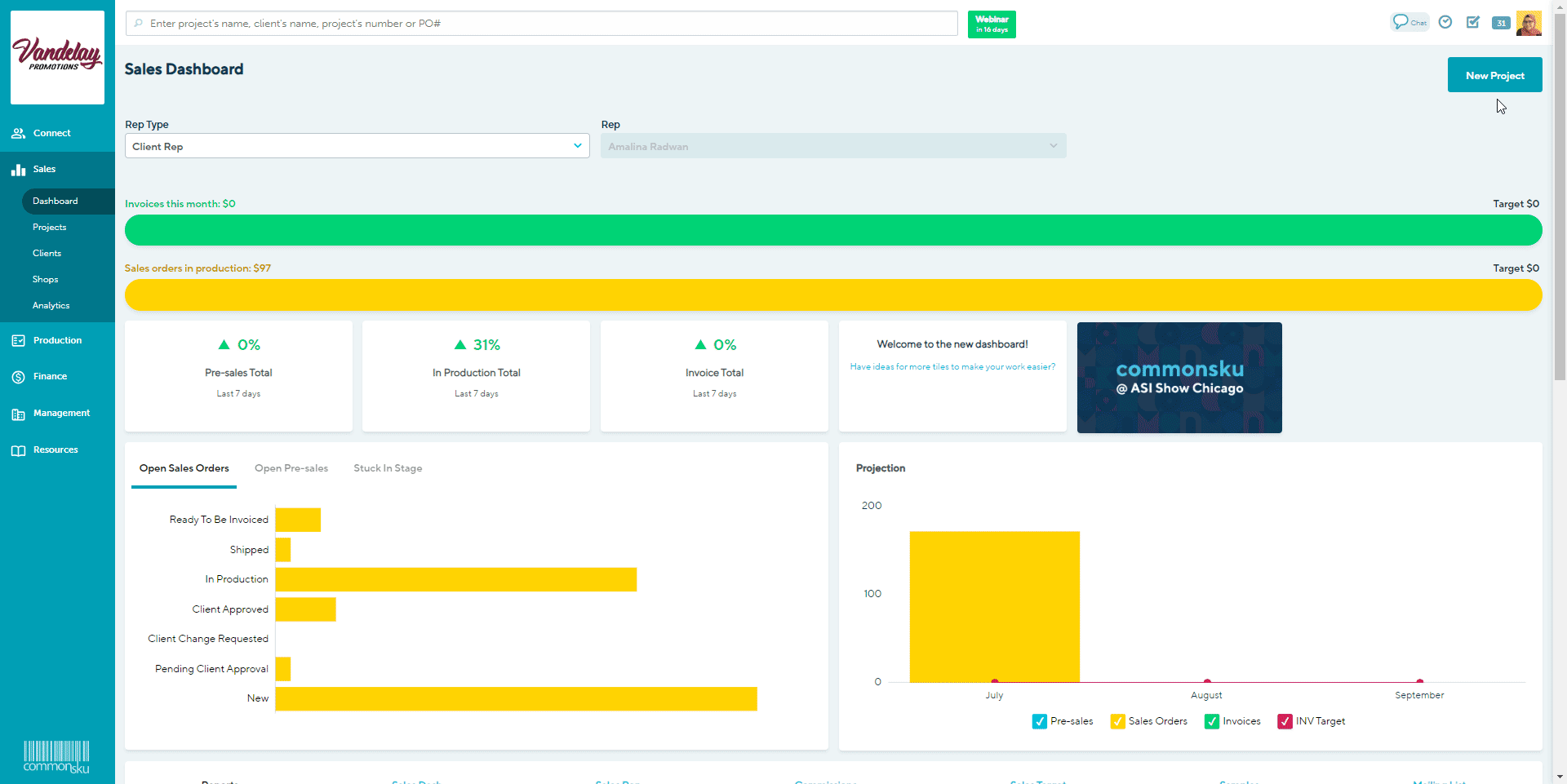Open Resources via its book icon
Viewport: 1567px width, 784px height.
(18, 450)
